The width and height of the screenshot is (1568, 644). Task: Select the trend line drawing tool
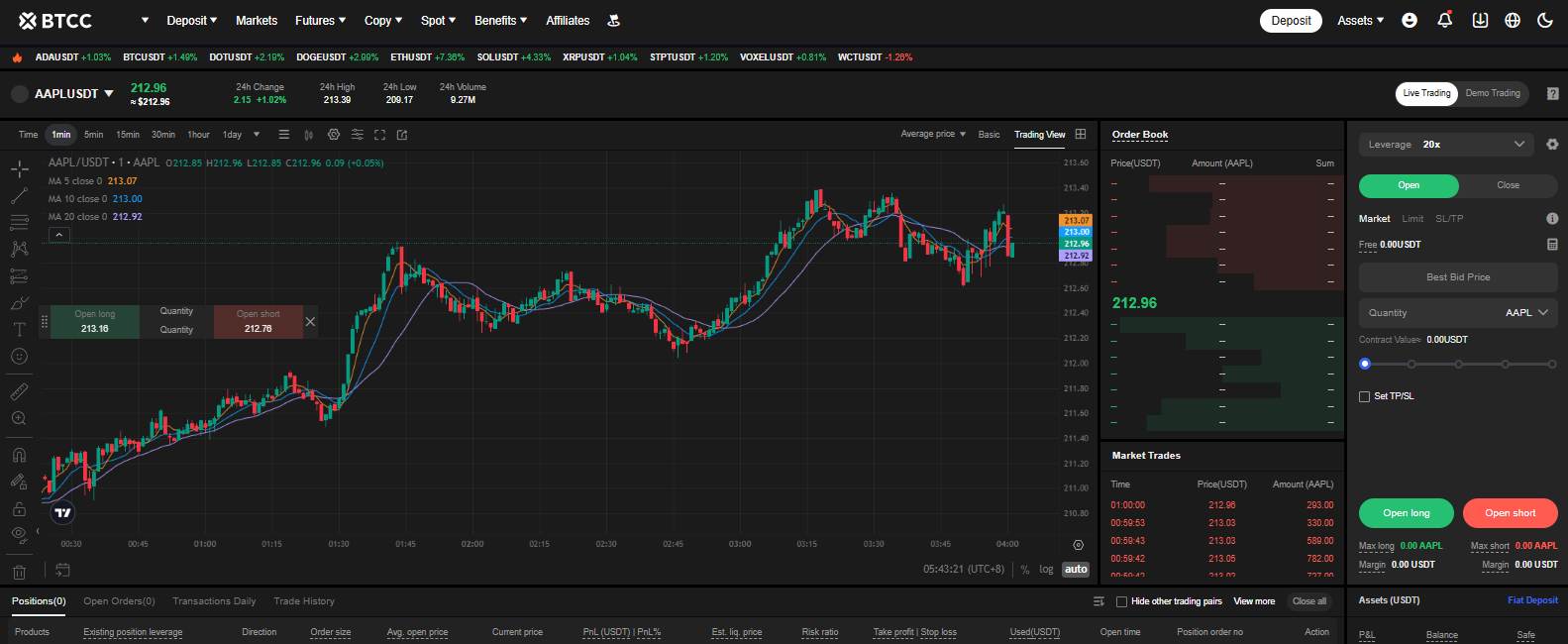tap(19, 195)
